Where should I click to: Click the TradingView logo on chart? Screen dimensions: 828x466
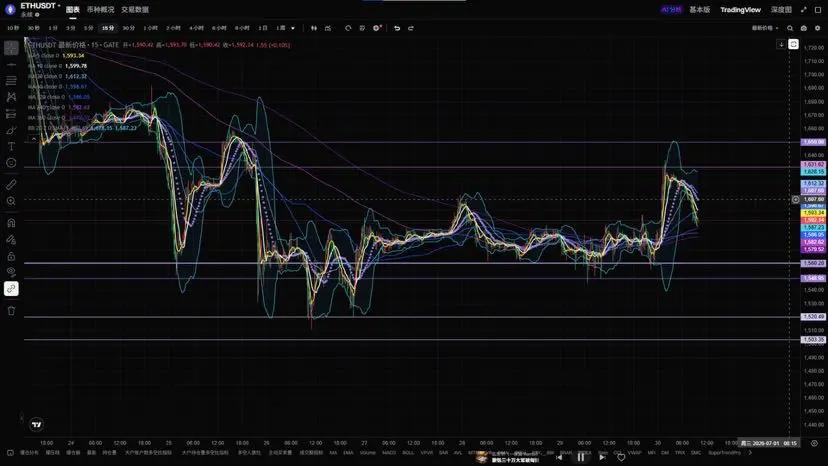point(36,424)
